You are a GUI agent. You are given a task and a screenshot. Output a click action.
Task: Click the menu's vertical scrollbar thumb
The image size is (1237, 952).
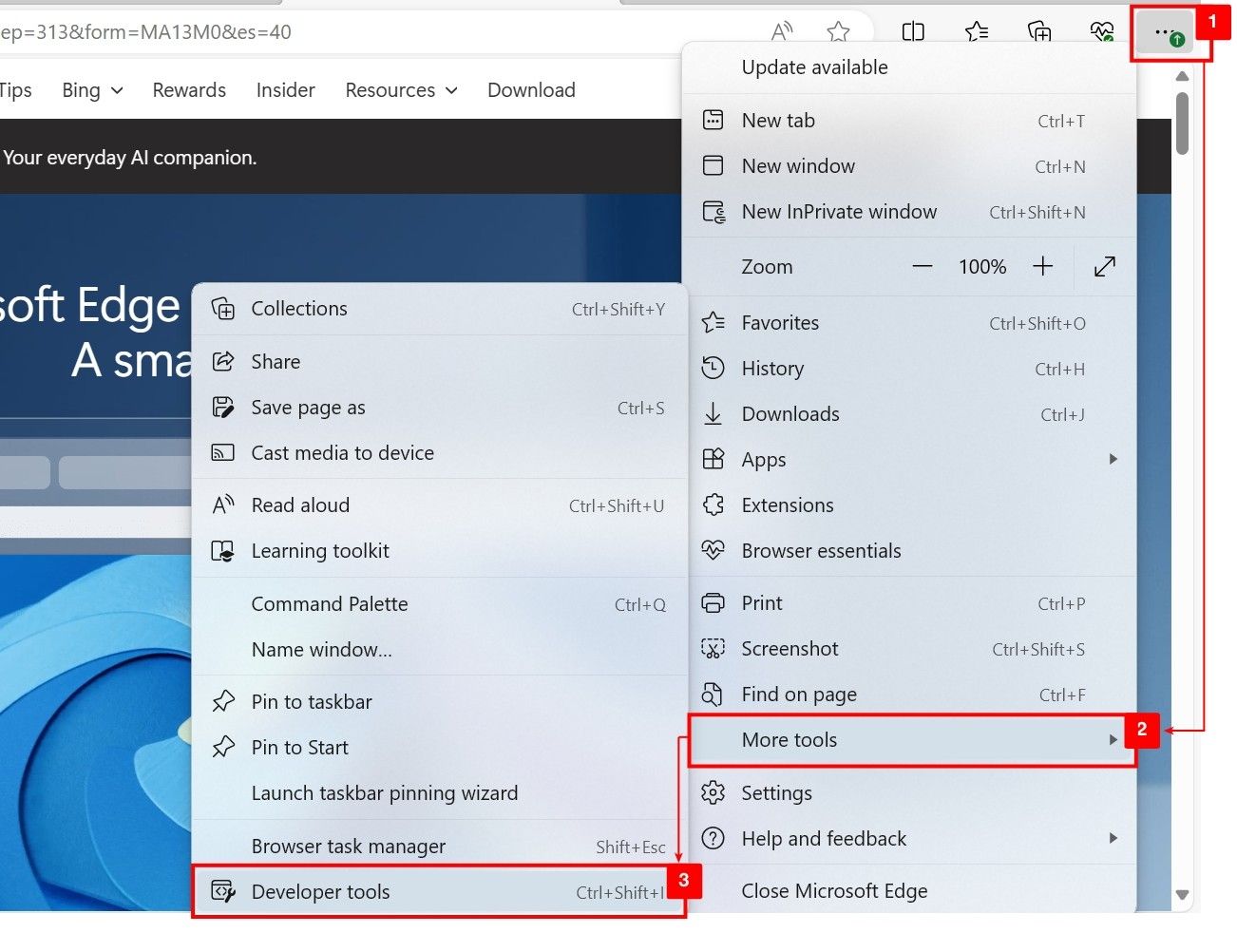1182,123
